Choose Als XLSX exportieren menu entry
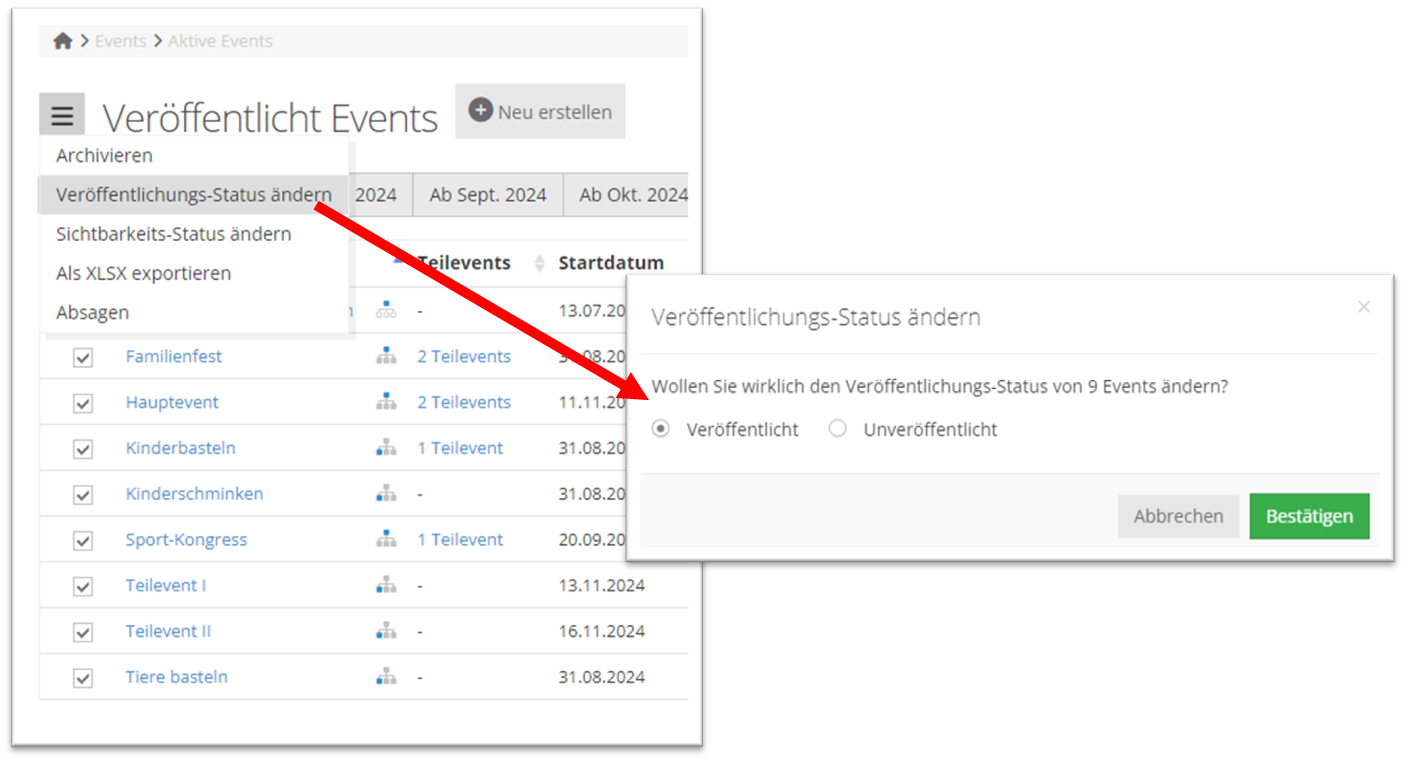The image size is (1406, 761). click(143, 273)
